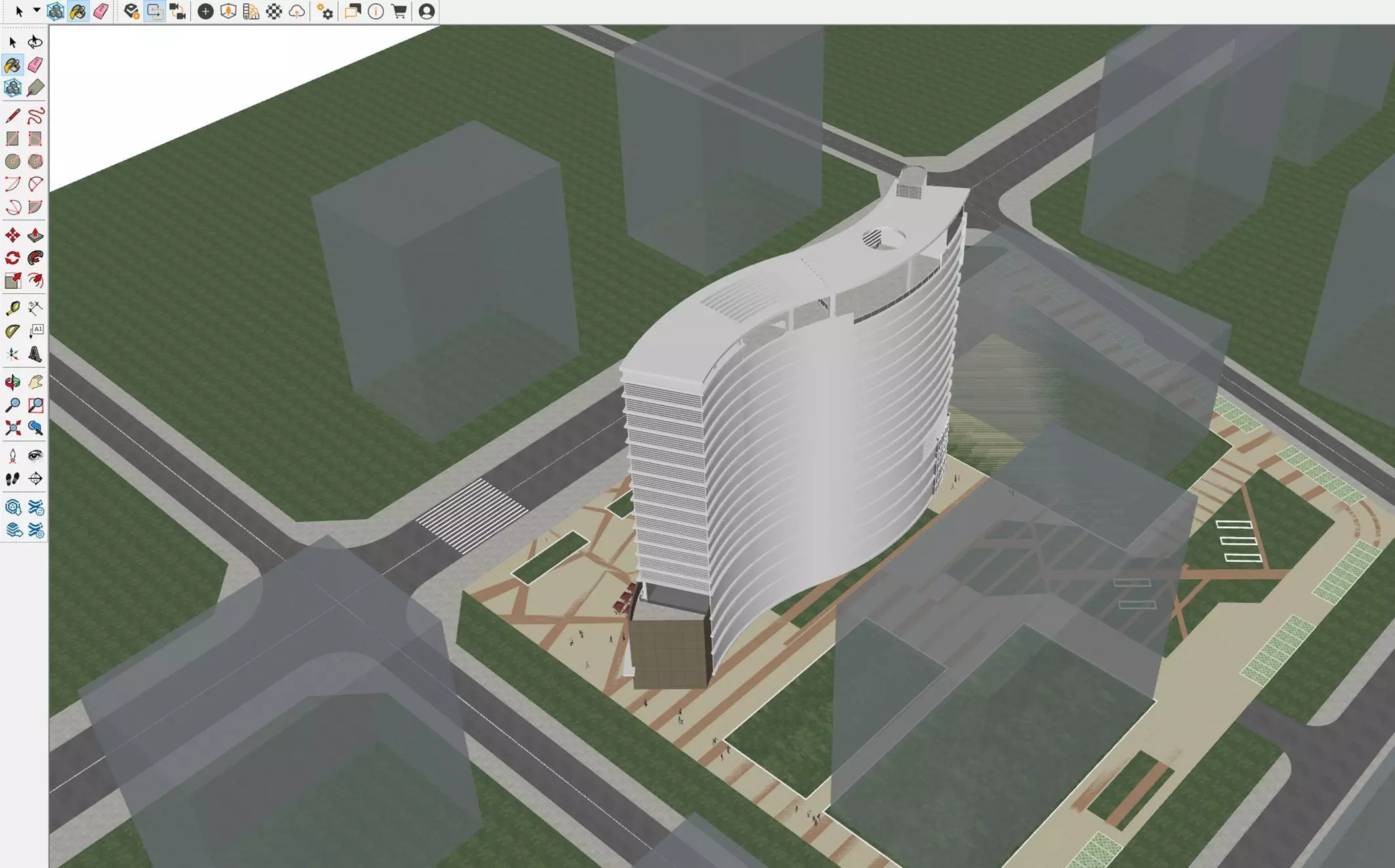Select the Rotate tool
Viewport: 1395px width, 868px height.
pos(12,258)
